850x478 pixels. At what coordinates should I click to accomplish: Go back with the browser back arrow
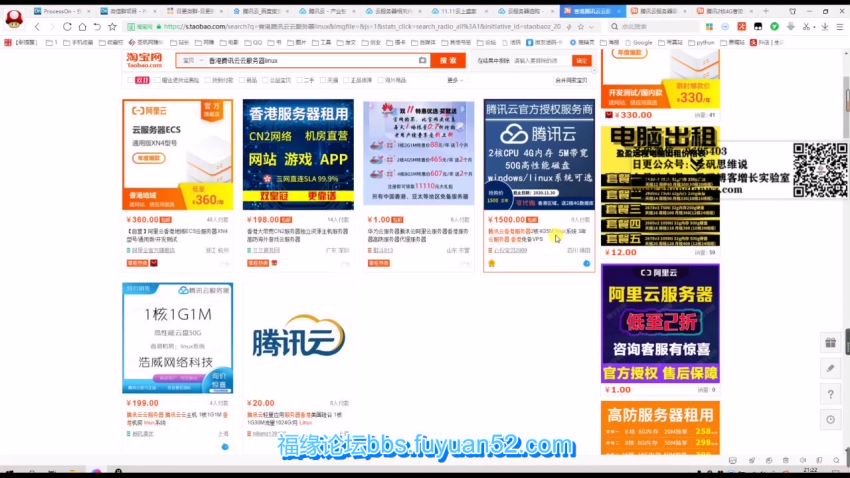[x=37, y=27]
